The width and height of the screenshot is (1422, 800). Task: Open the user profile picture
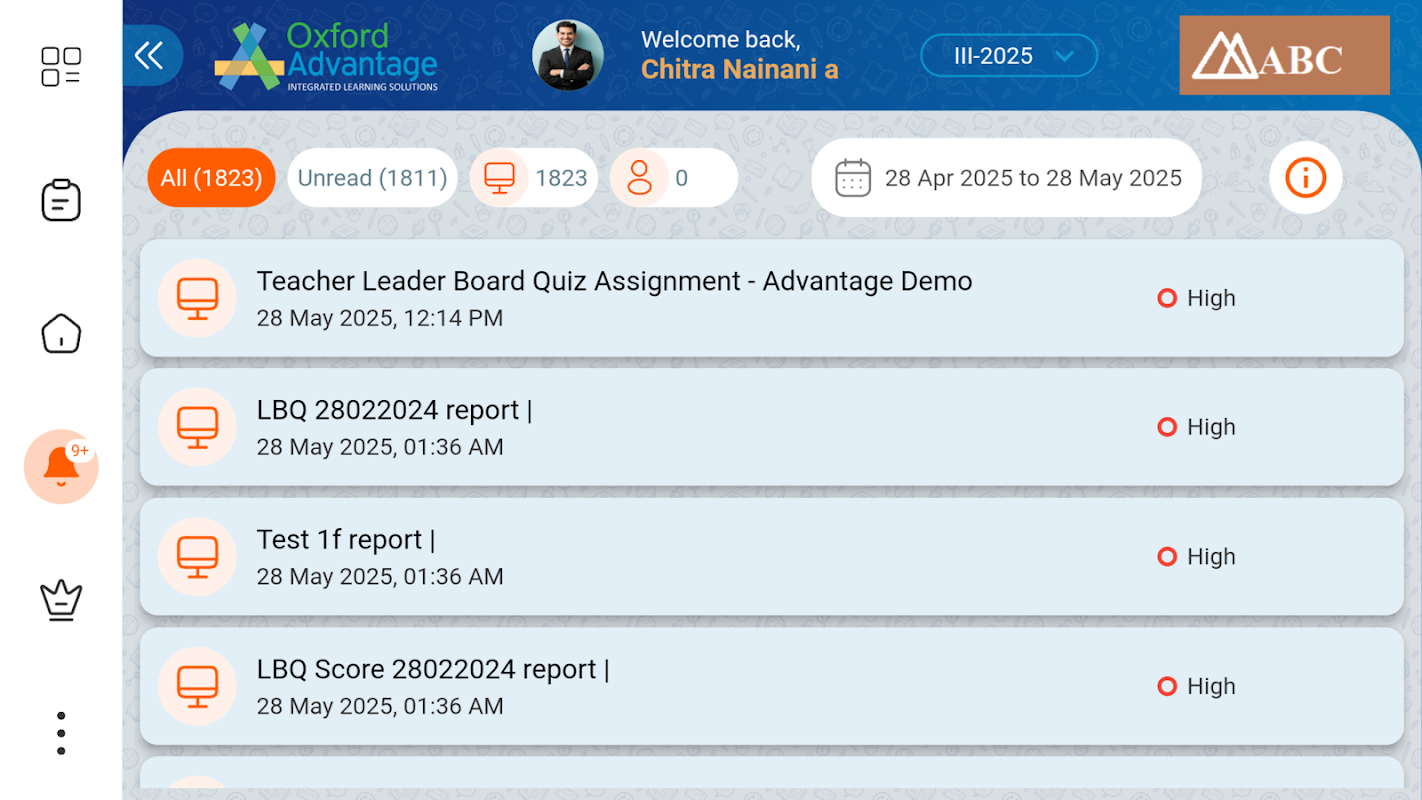(568, 55)
